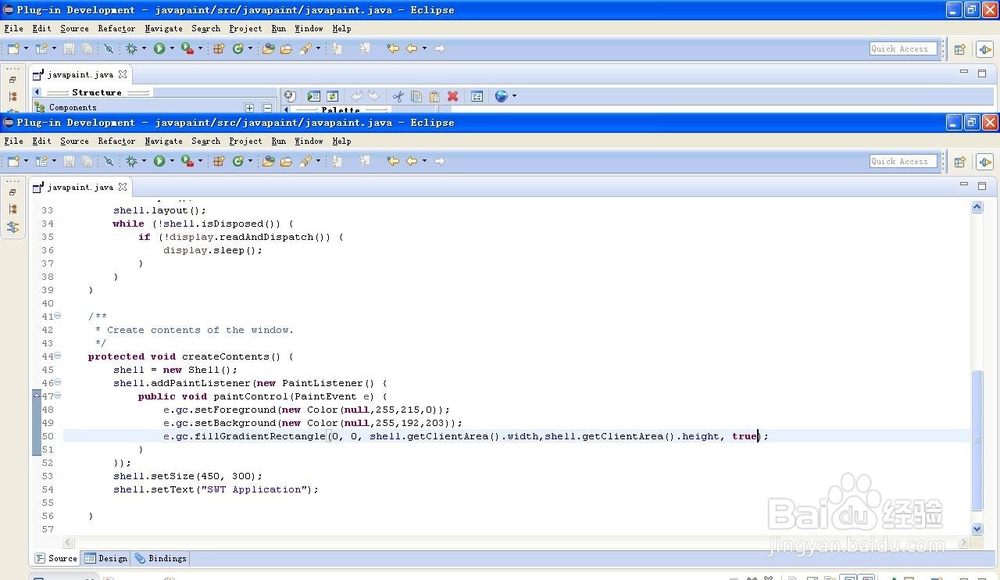Click Quick Access field in front window

(x=903, y=161)
